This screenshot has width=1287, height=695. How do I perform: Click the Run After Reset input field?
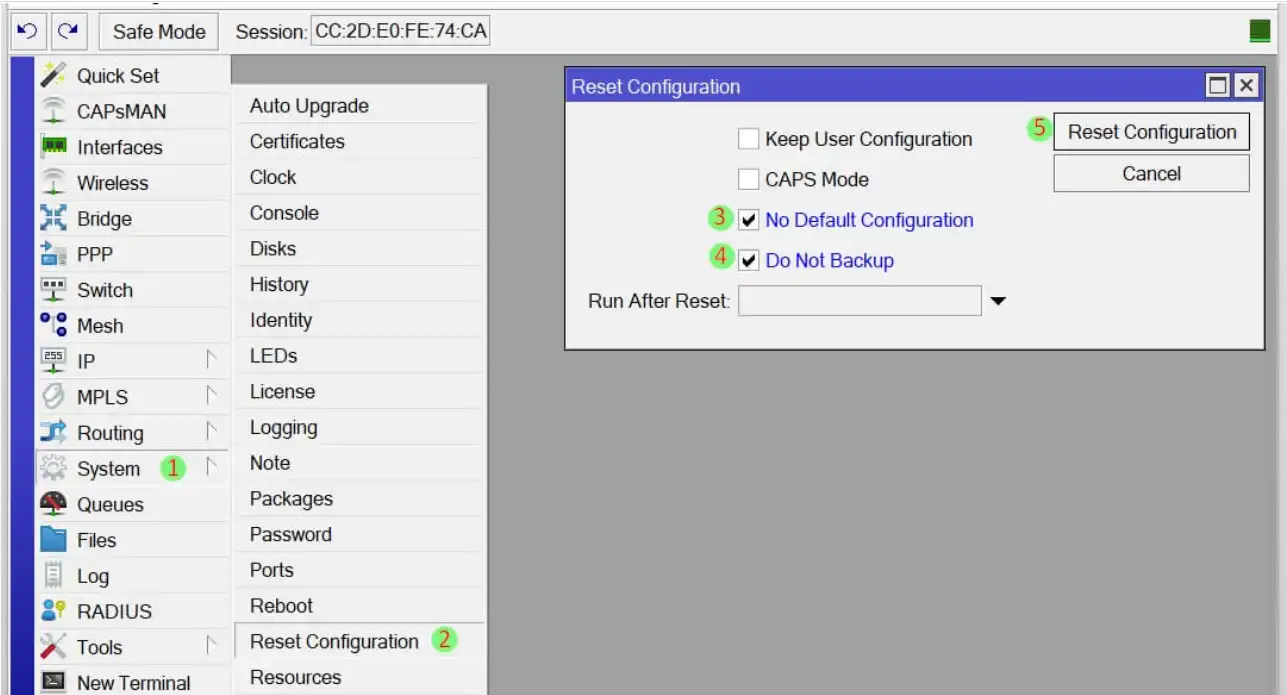pyautogui.click(x=859, y=301)
